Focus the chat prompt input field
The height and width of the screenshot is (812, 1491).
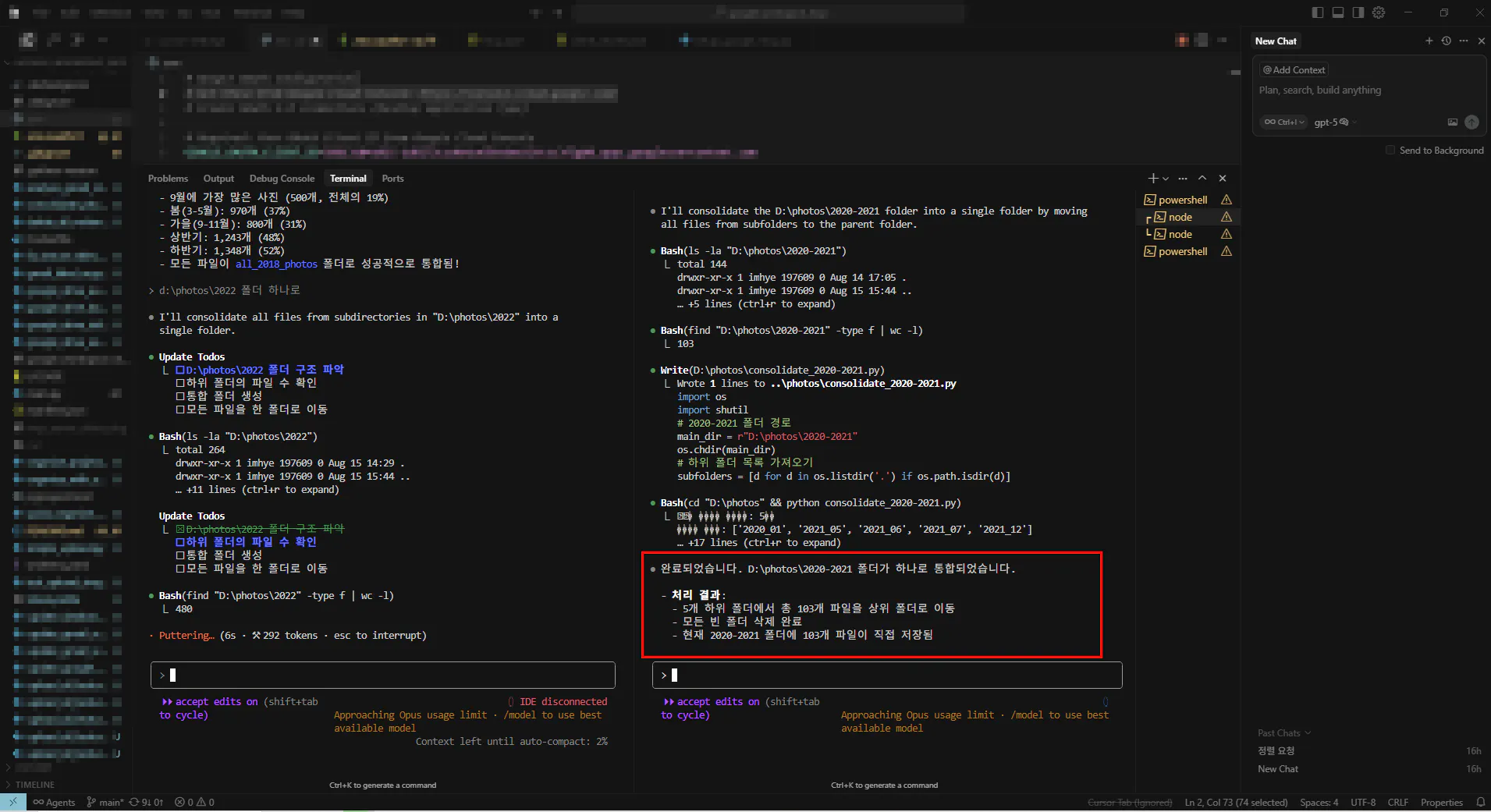1369,90
